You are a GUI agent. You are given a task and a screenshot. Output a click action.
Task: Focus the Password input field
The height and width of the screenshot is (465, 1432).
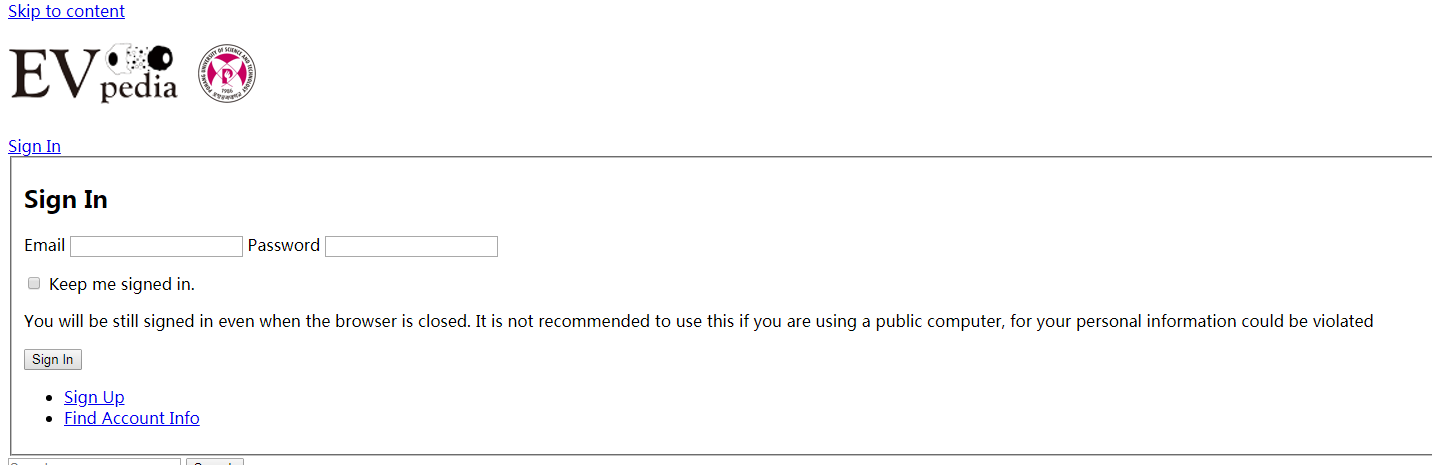pos(411,246)
